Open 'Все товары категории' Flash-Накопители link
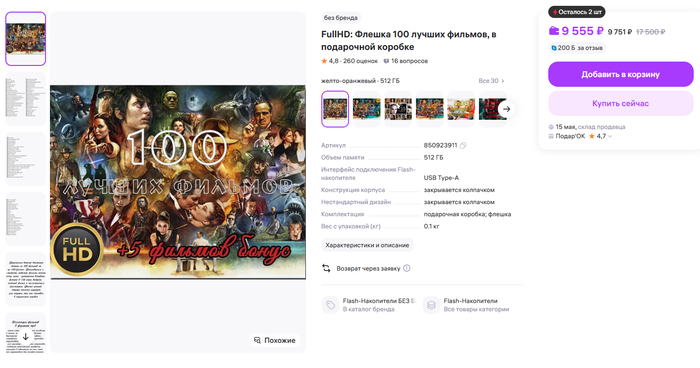 click(x=467, y=305)
